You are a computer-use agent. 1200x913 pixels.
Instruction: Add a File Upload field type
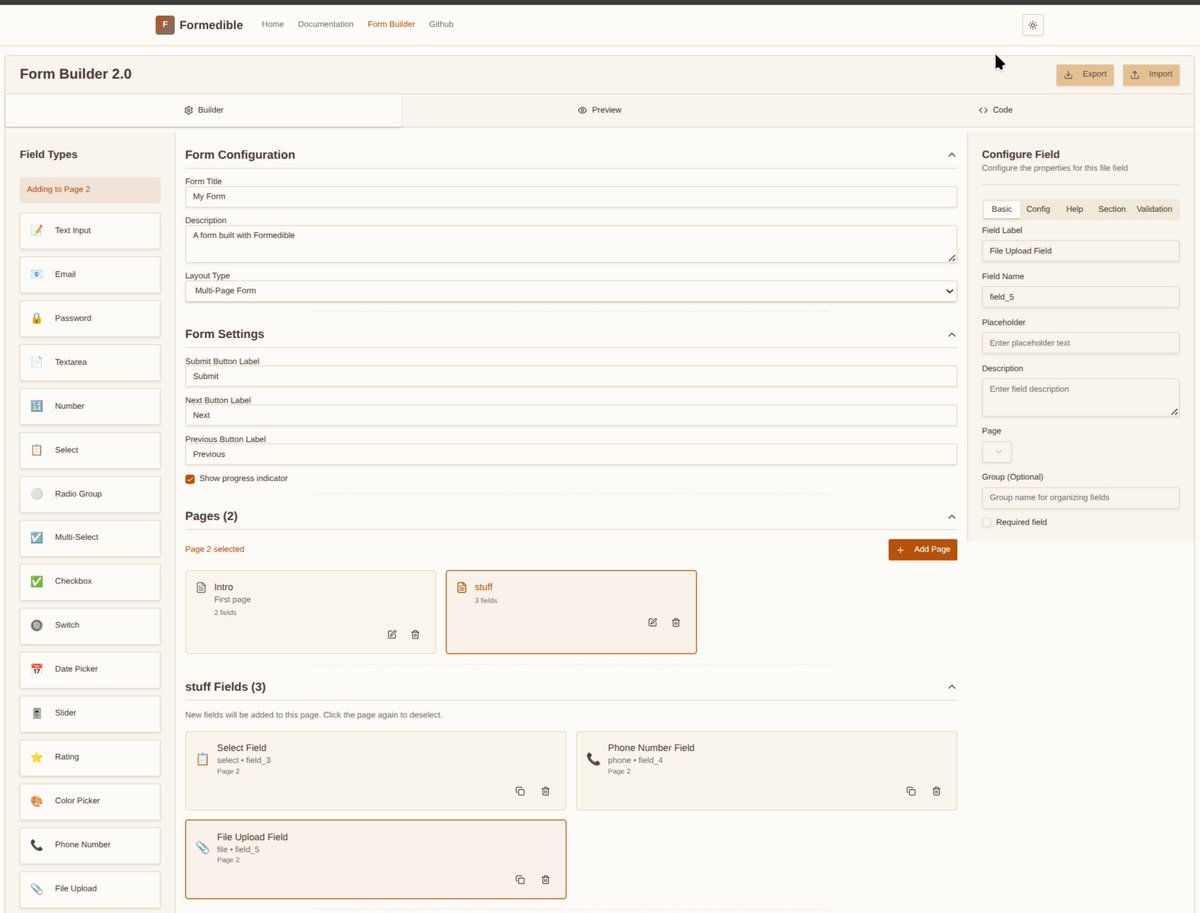tap(90, 889)
